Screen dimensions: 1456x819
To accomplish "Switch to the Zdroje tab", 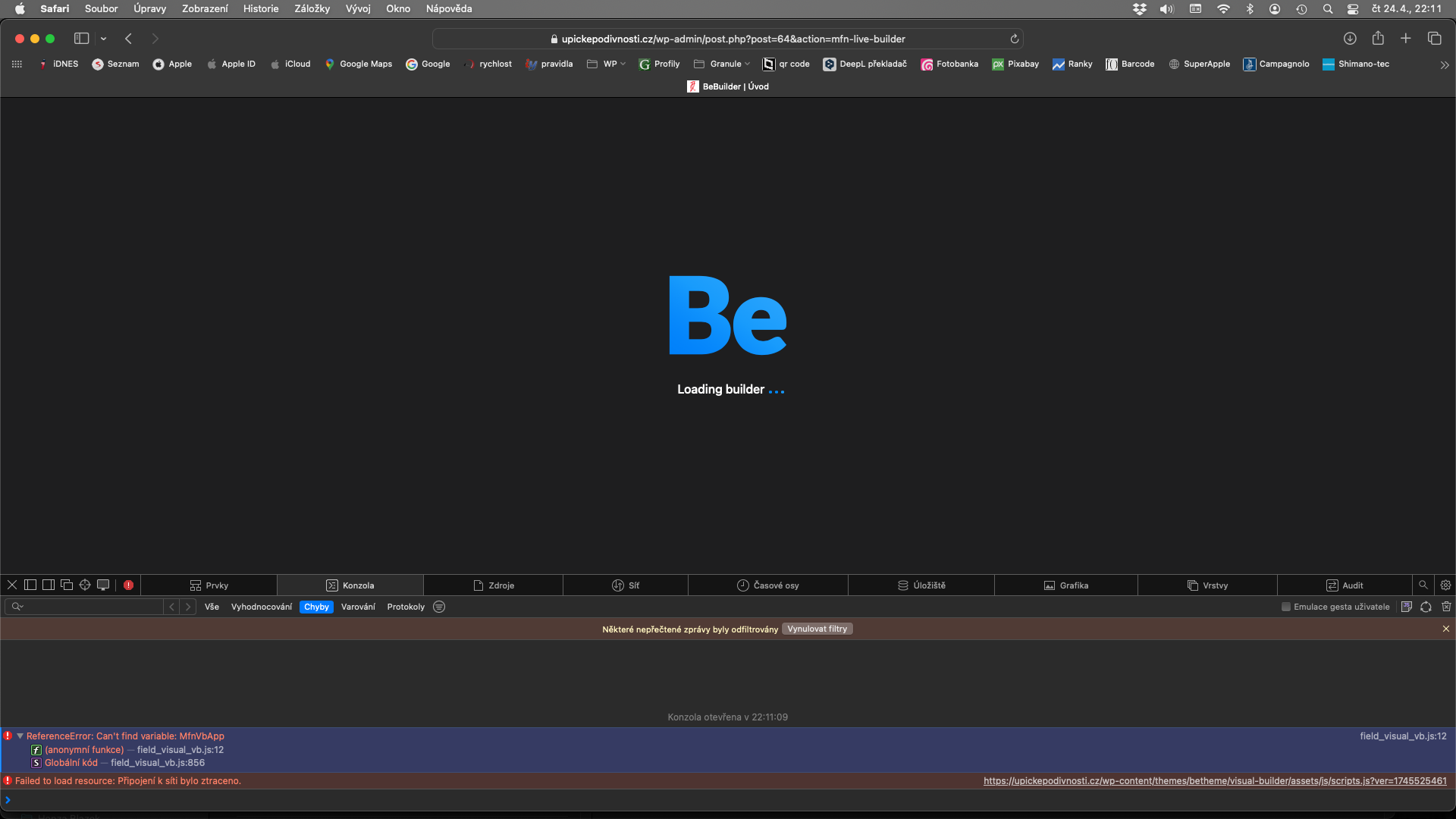I will pos(494,585).
